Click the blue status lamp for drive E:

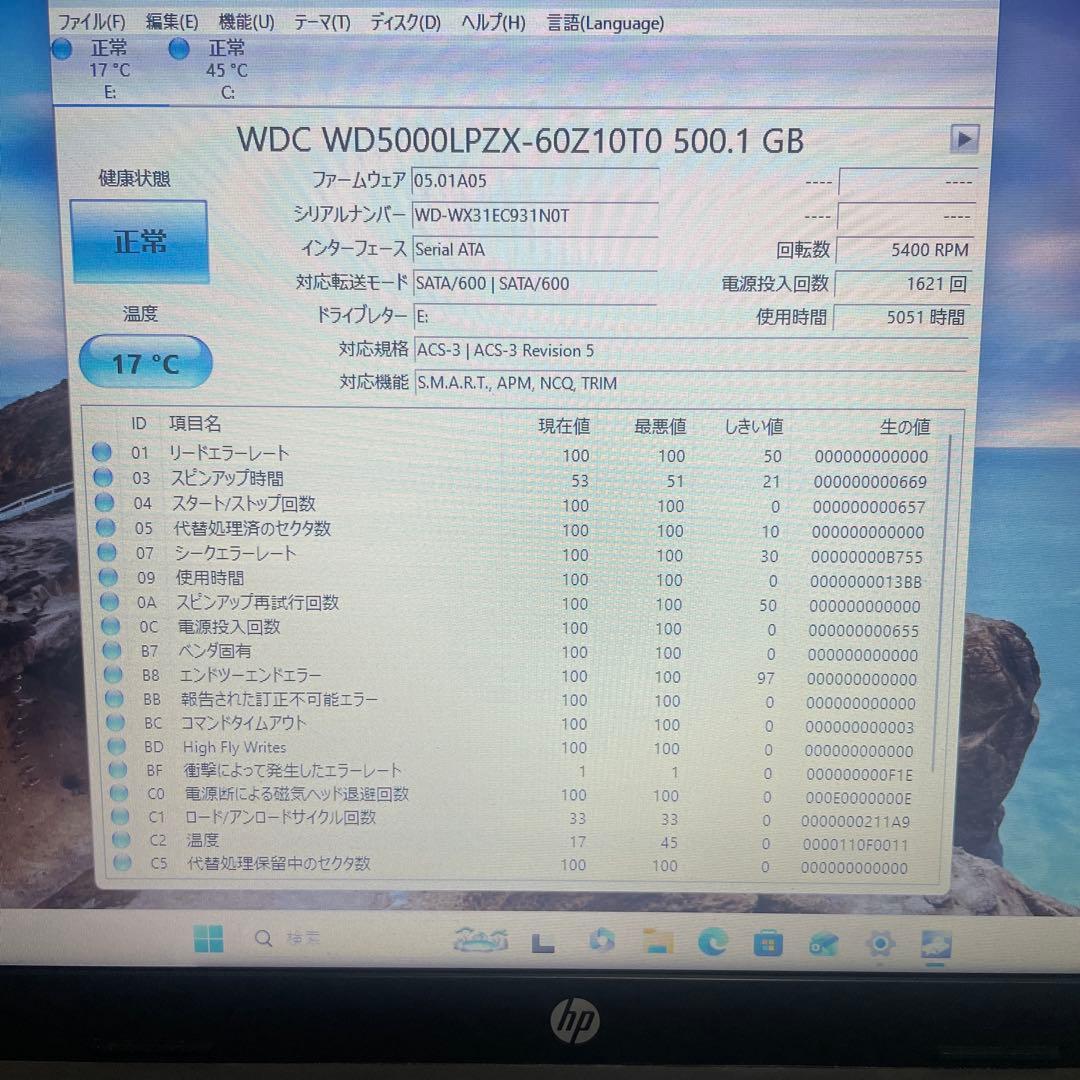click(61, 47)
